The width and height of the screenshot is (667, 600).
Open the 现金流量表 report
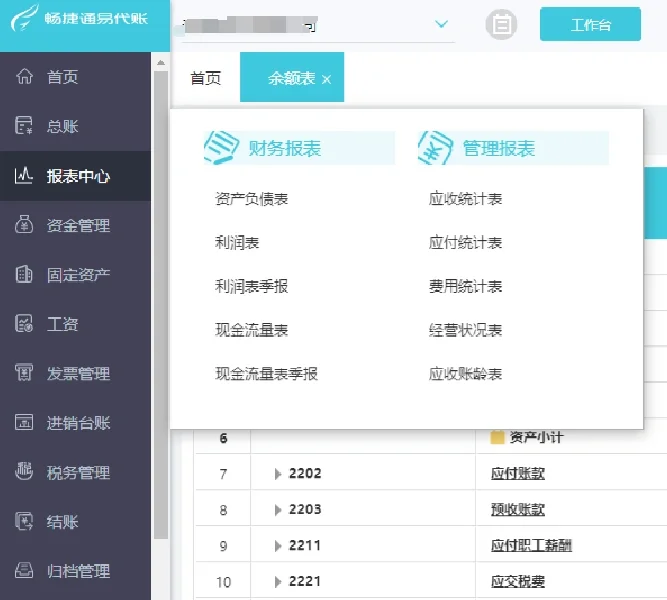tap(251, 330)
